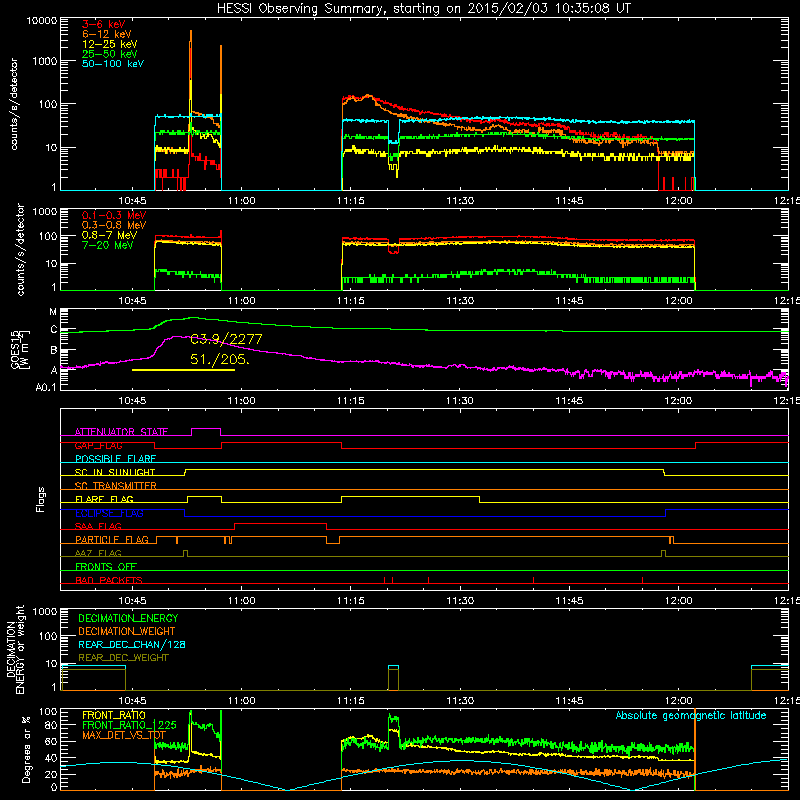
Task: Click the SC_TRANSMITTER flag label
Action: (x=116, y=485)
